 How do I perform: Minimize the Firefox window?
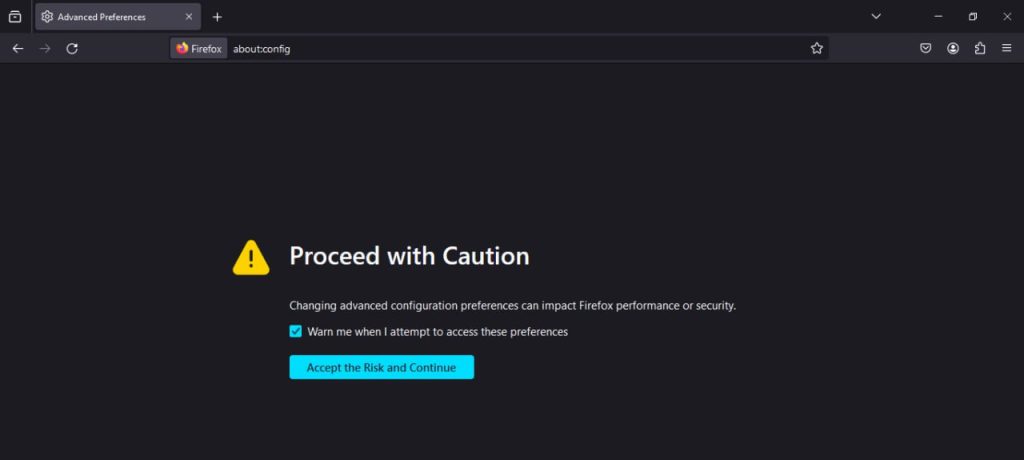point(939,17)
